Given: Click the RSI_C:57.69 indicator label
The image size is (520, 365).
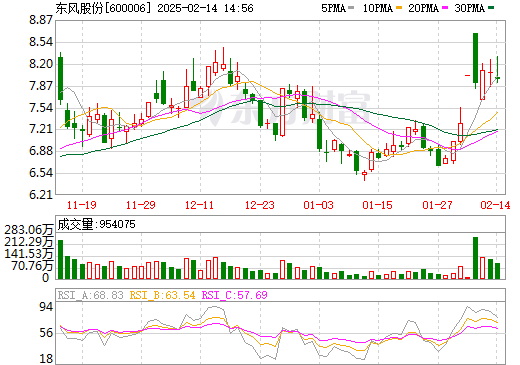Looking at the screenshot, I should [x=235, y=295].
